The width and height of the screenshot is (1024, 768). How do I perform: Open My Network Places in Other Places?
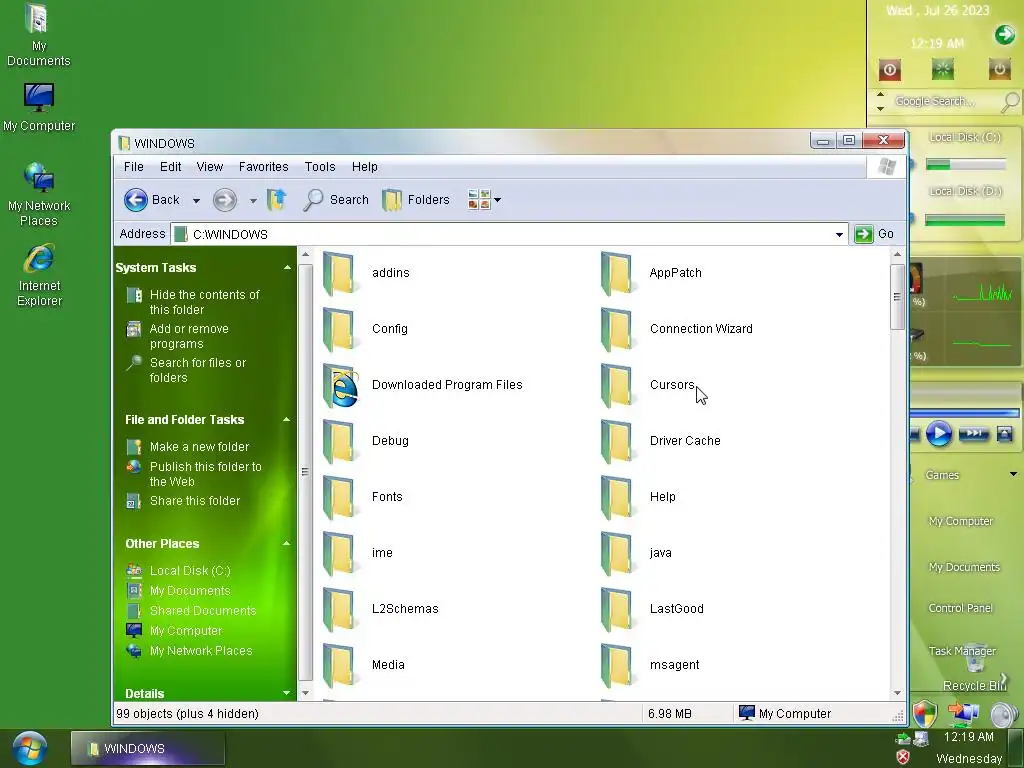coord(201,651)
